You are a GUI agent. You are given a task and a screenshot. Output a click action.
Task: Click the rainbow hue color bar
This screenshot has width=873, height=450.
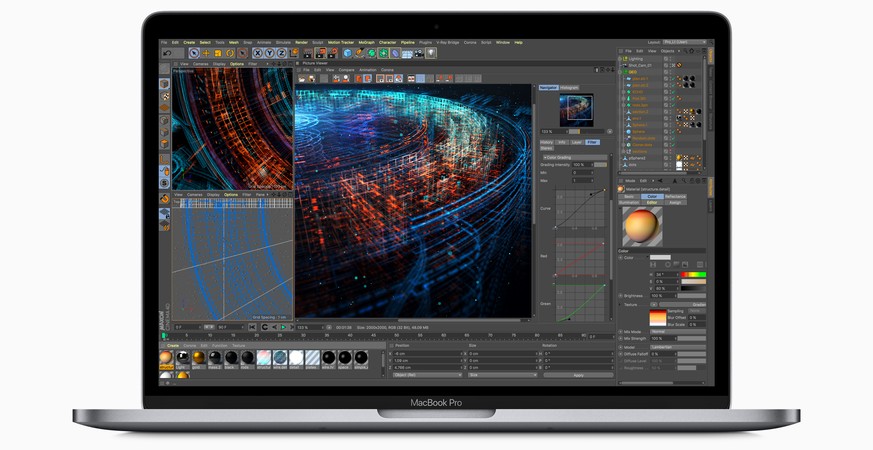click(693, 274)
